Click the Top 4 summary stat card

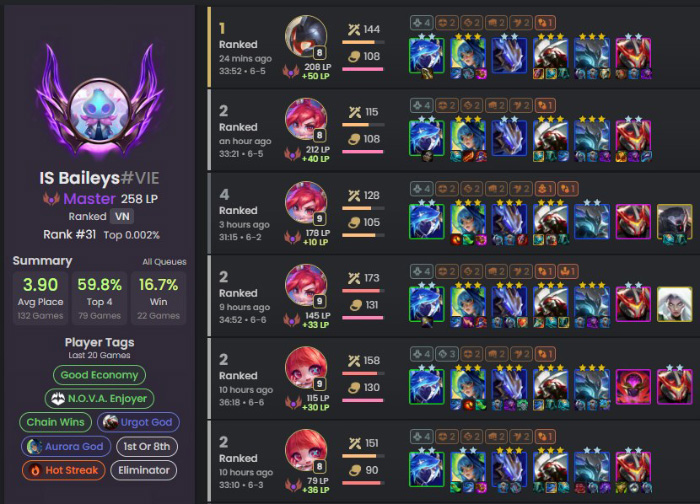point(99,298)
